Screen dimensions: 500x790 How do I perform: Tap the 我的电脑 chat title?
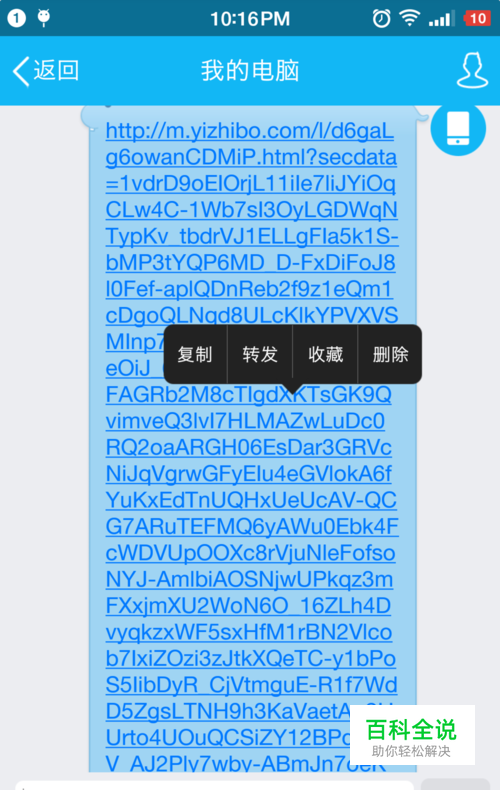tap(250, 71)
